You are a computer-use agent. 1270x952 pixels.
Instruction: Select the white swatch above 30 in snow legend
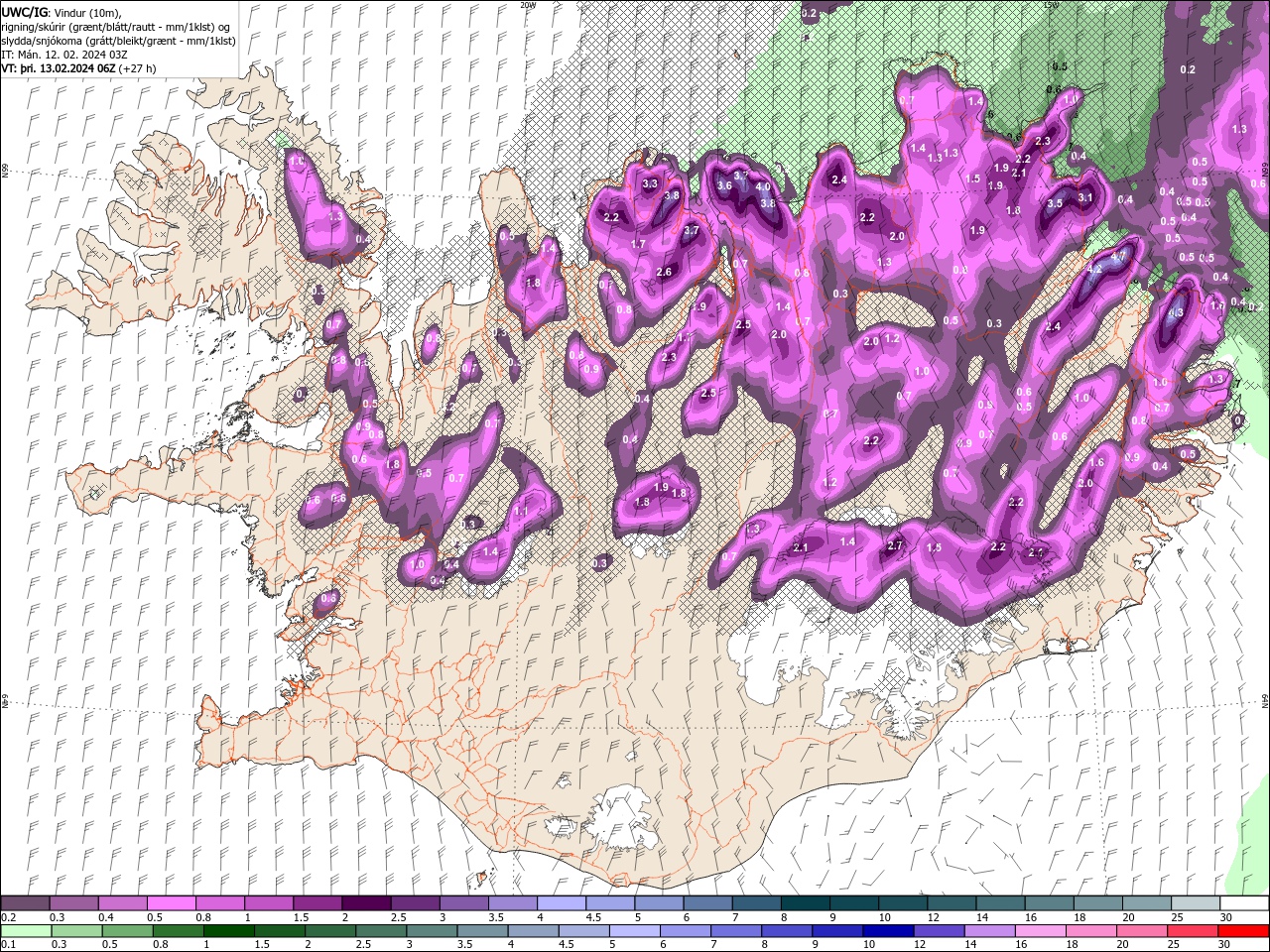(1245, 903)
